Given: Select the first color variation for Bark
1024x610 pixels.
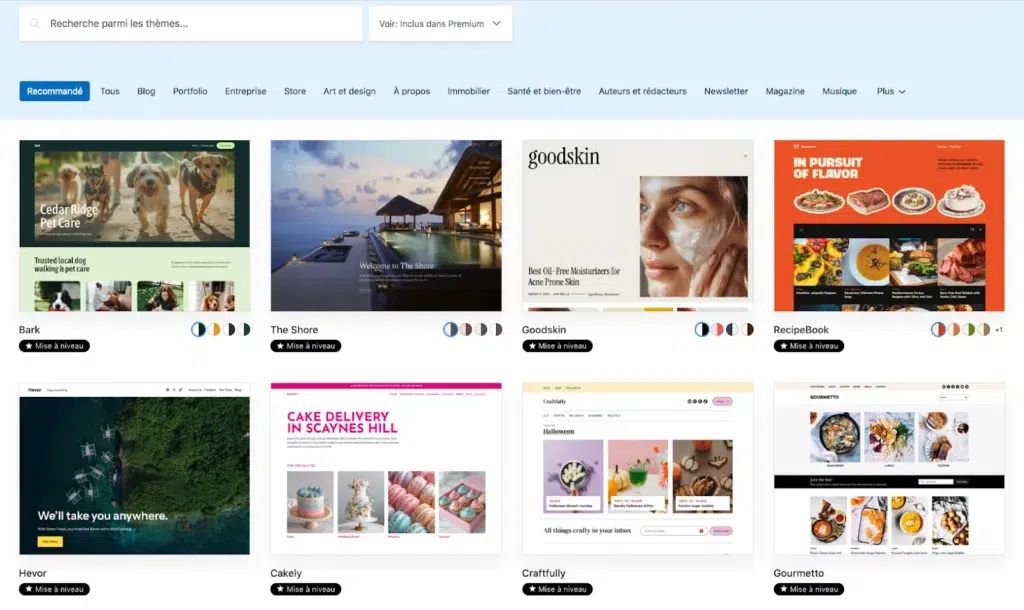Looking at the screenshot, I should point(199,330).
